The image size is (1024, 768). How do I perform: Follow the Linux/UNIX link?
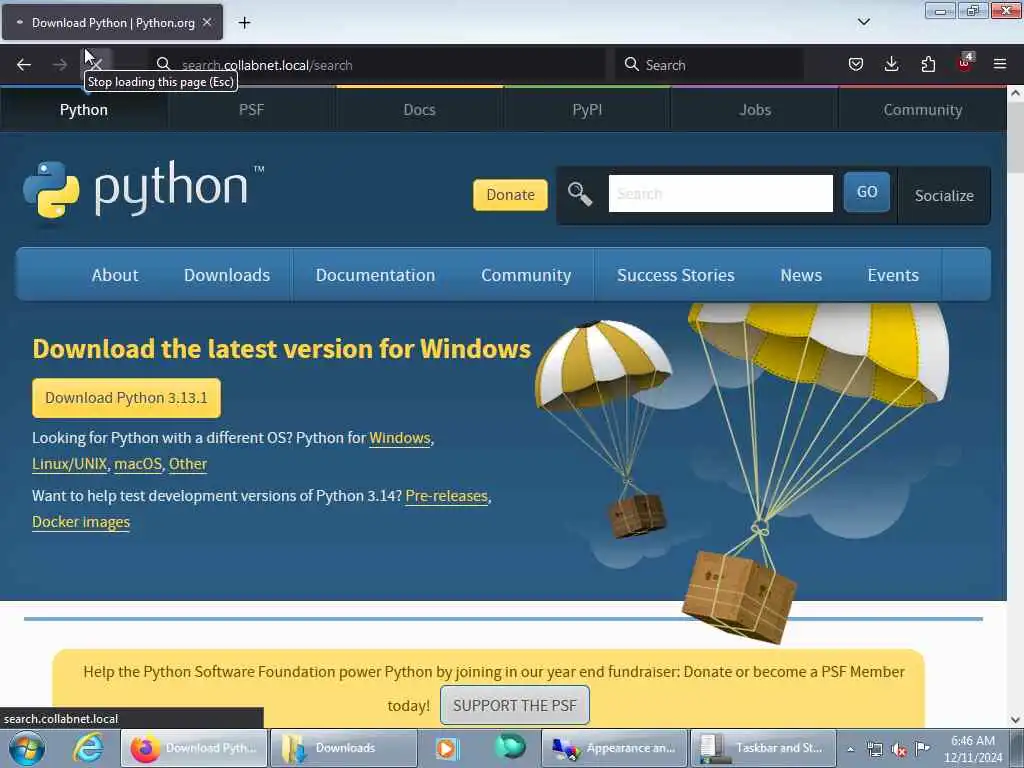69,464
